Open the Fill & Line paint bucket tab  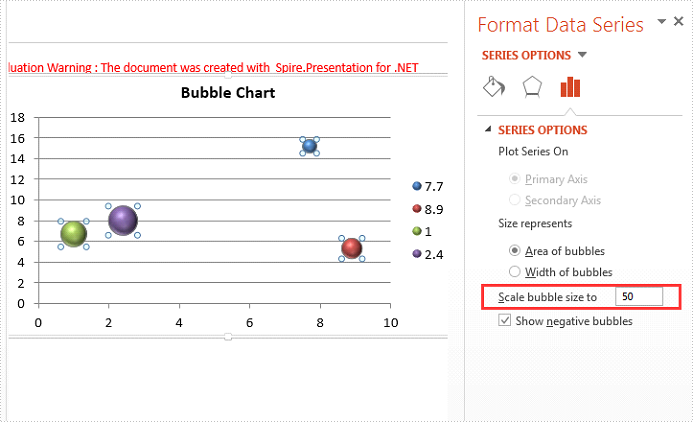coord(494,87)
